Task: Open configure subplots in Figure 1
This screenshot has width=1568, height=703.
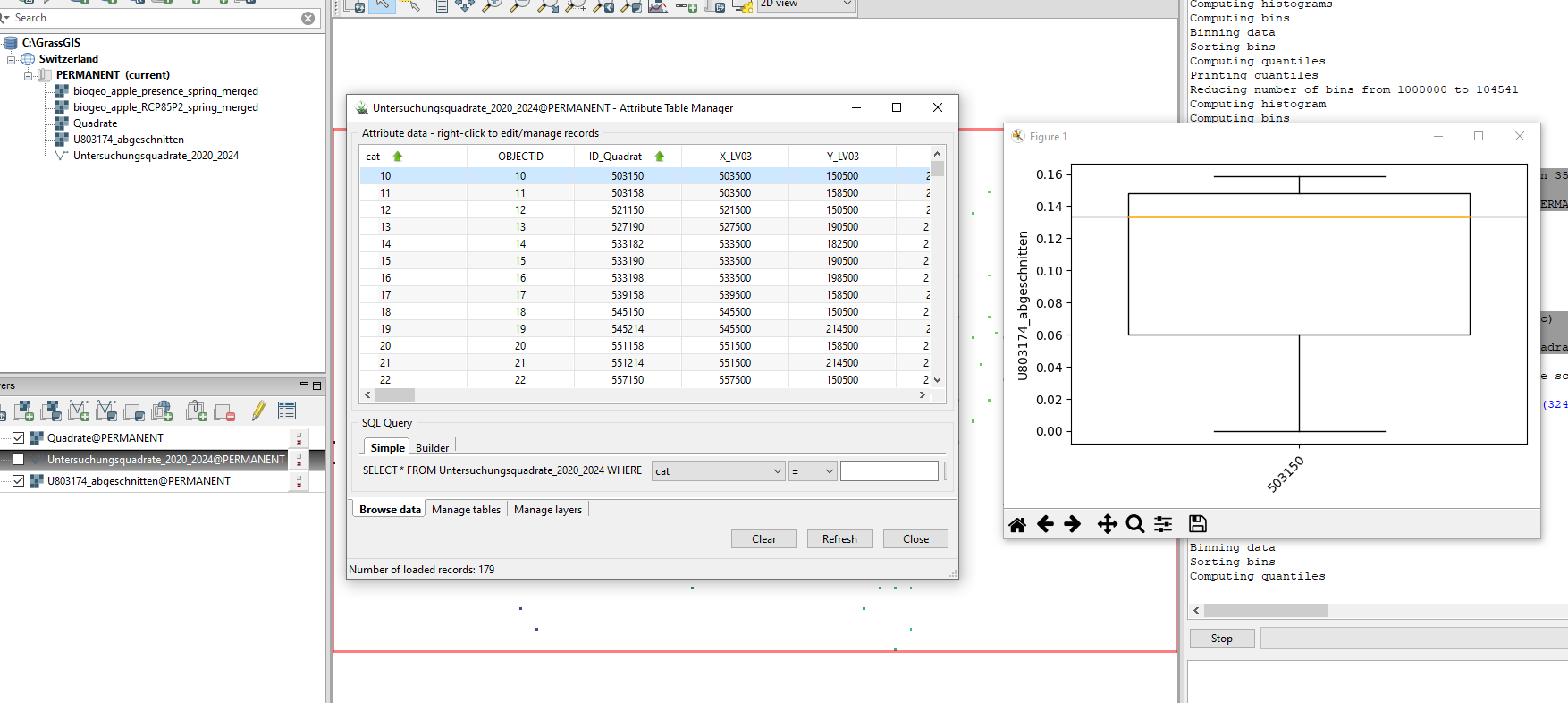Action: tap(1163, 524)
